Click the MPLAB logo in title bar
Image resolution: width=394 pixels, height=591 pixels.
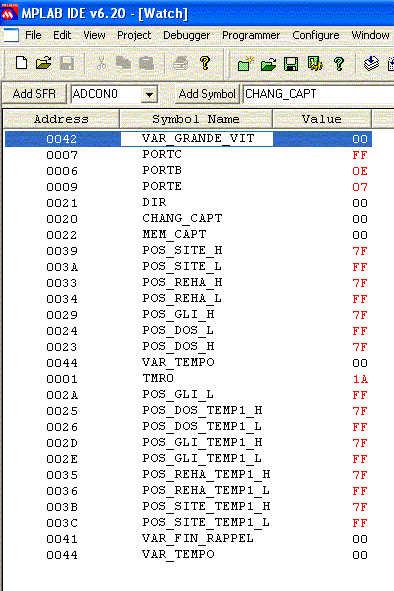coord(9,13)
